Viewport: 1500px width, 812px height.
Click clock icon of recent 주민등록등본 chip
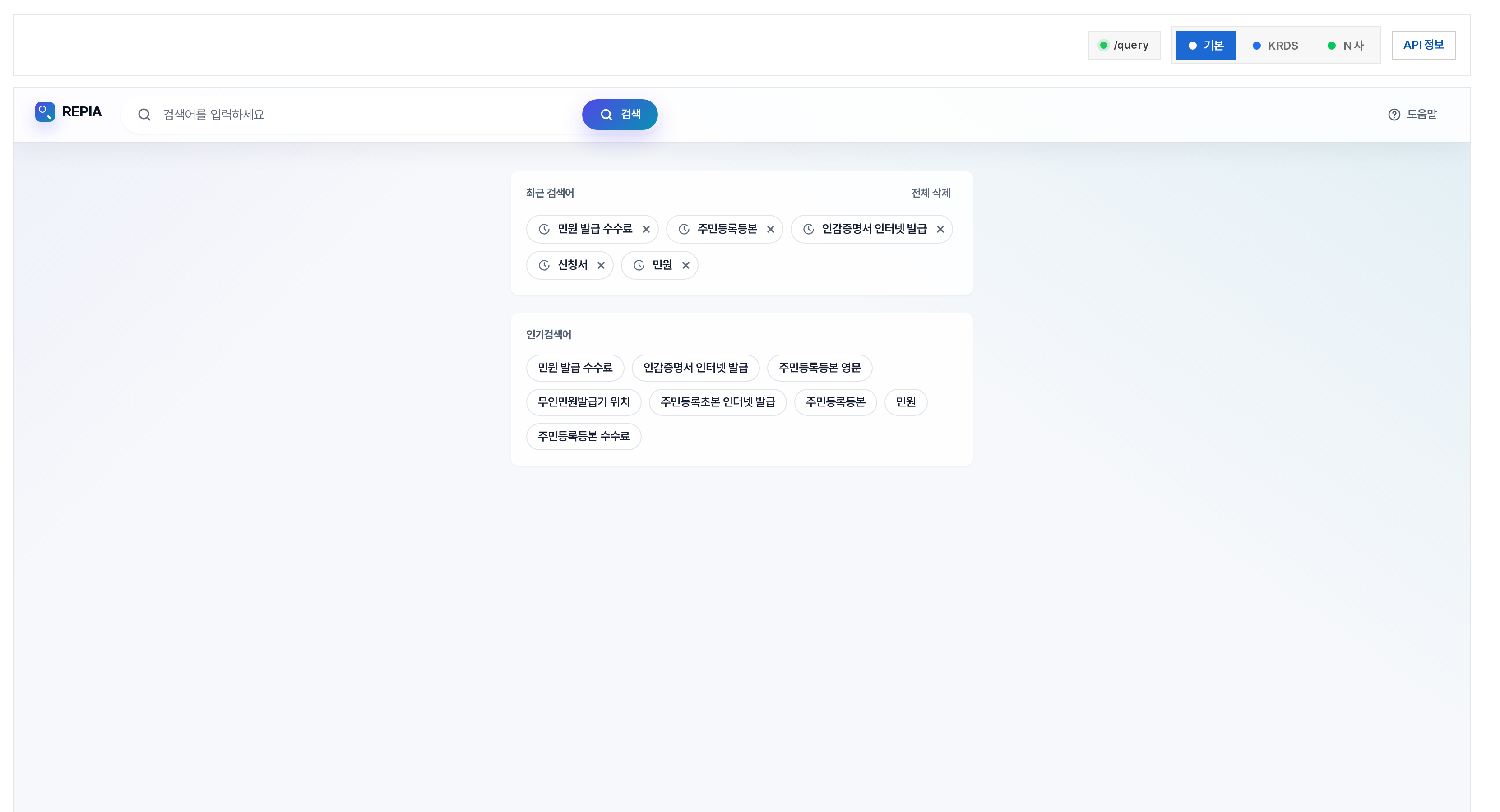click(684, 229)
